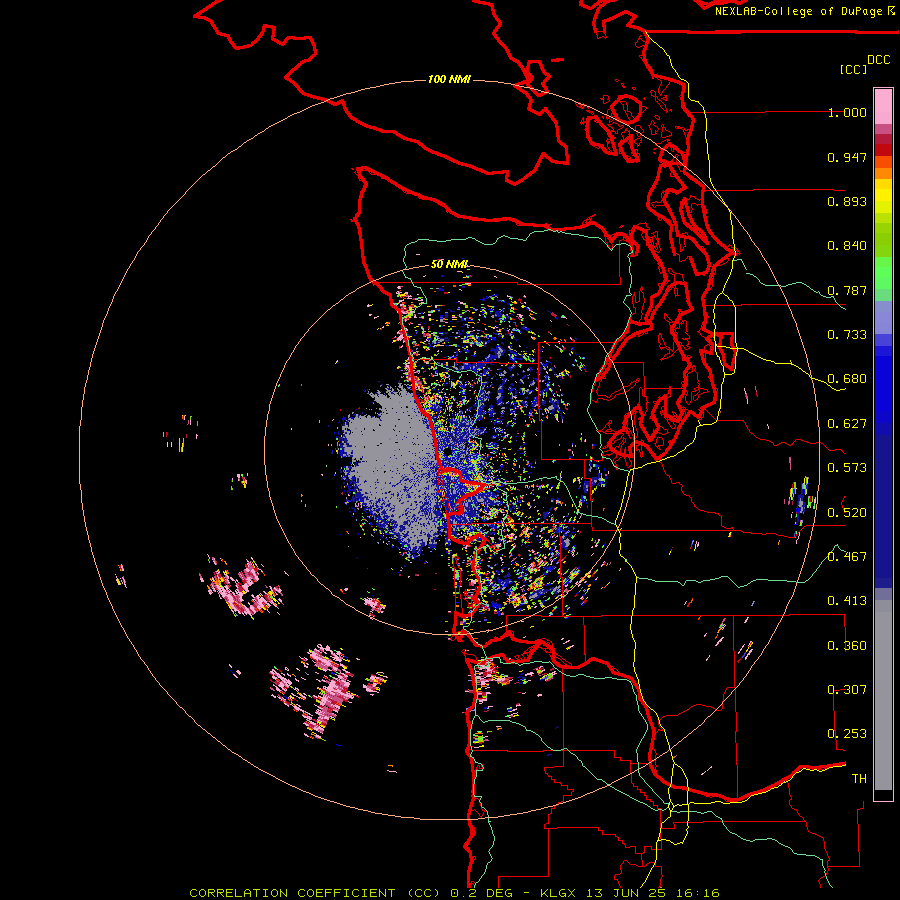Image resolution: width=900 pixels, height=900 pixels.
Task: Select the 0.467 legend value
Action: point(847,557)
